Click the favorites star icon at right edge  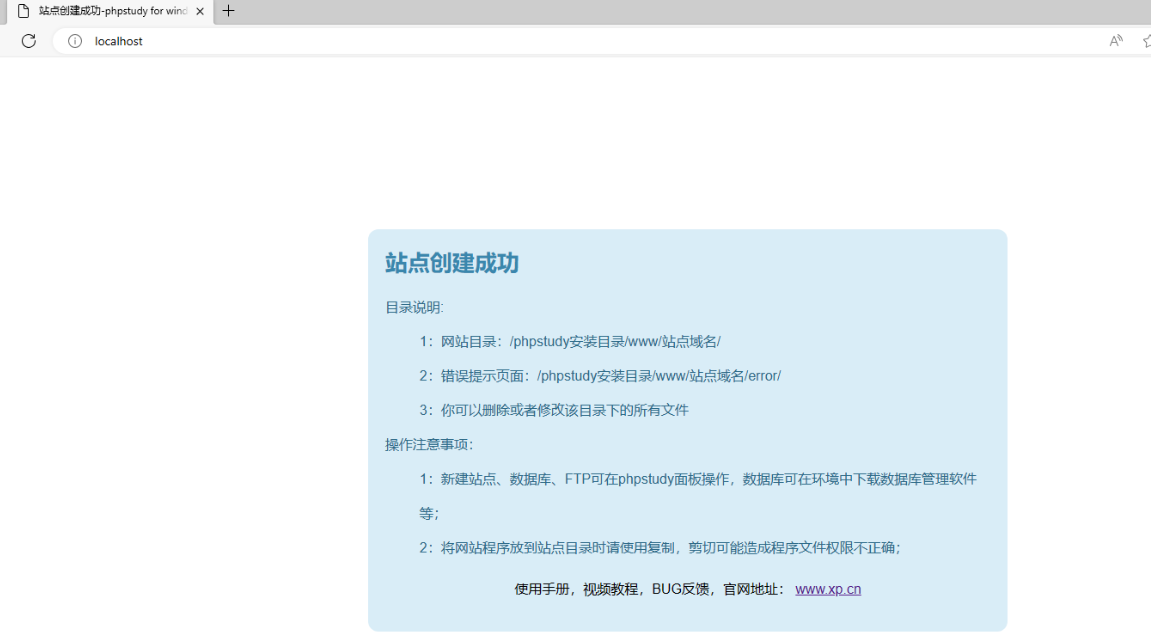1146,41
